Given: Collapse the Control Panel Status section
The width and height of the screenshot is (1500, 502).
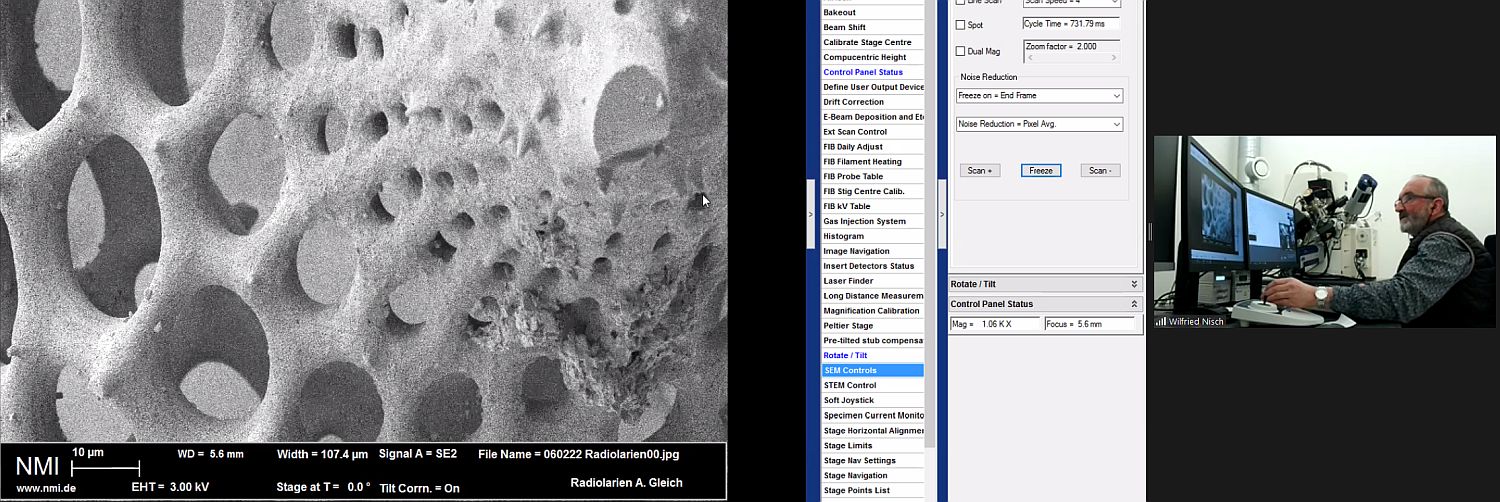Looking at the screenshot, I should tap(1133, 304).
